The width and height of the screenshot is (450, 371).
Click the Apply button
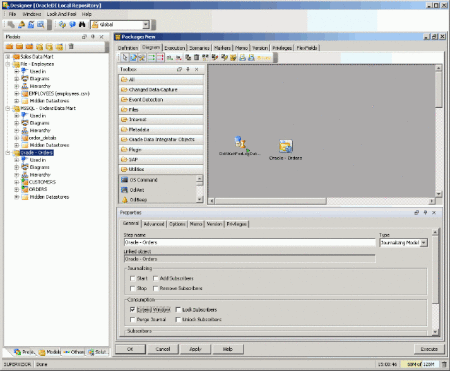(x=195, y=349)
